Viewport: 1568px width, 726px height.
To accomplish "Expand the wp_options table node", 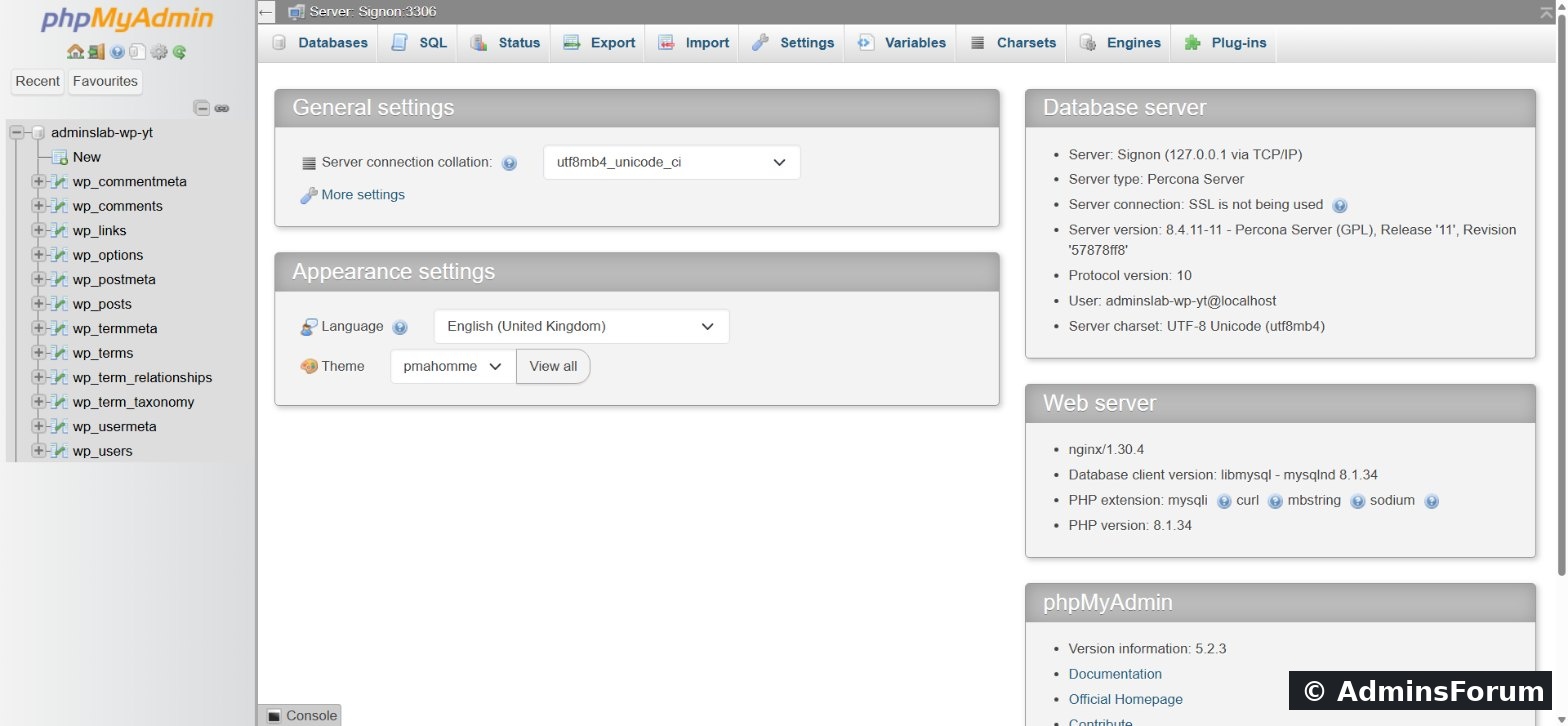I will coord(38,255).
